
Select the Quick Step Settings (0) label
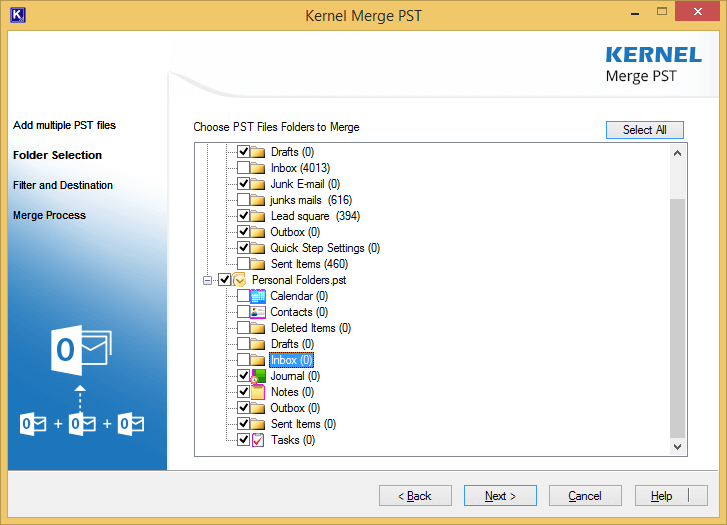coord(325,248)
